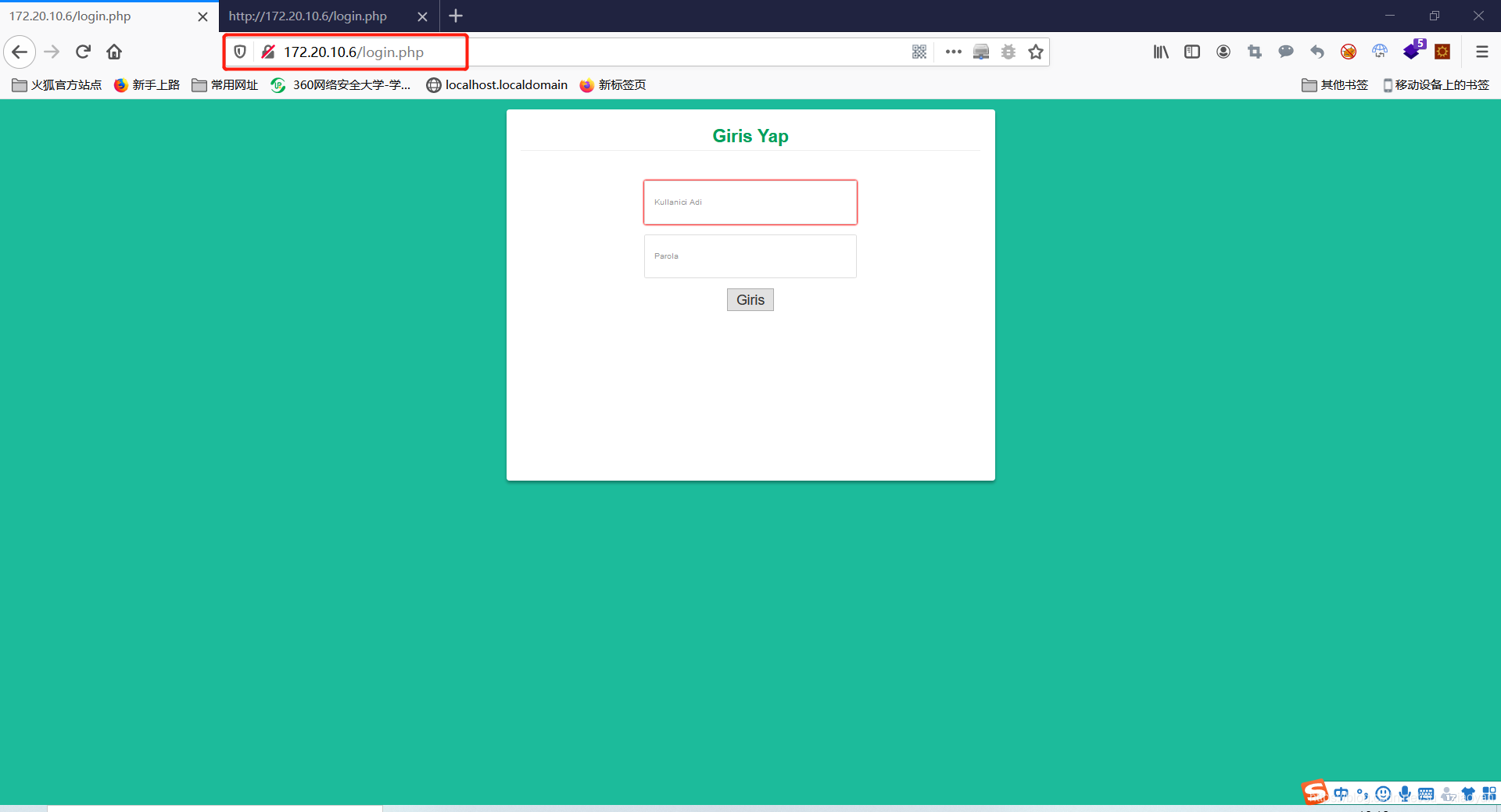Open the Library bookshelf icon
This screenshot has width=1501, height=812.
(x=1161, y=52)
